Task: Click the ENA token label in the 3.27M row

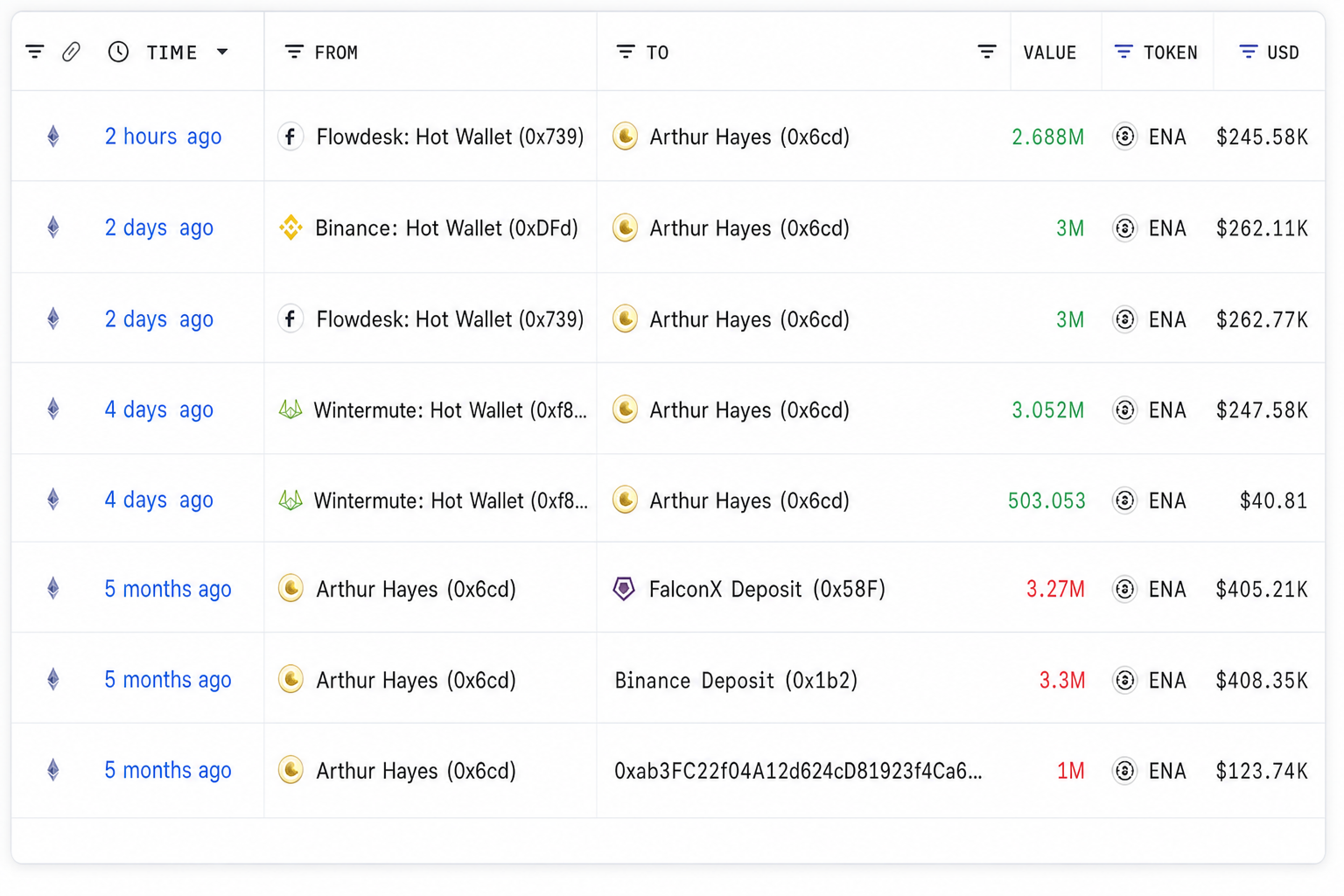Action: [x=1167, y=589]
